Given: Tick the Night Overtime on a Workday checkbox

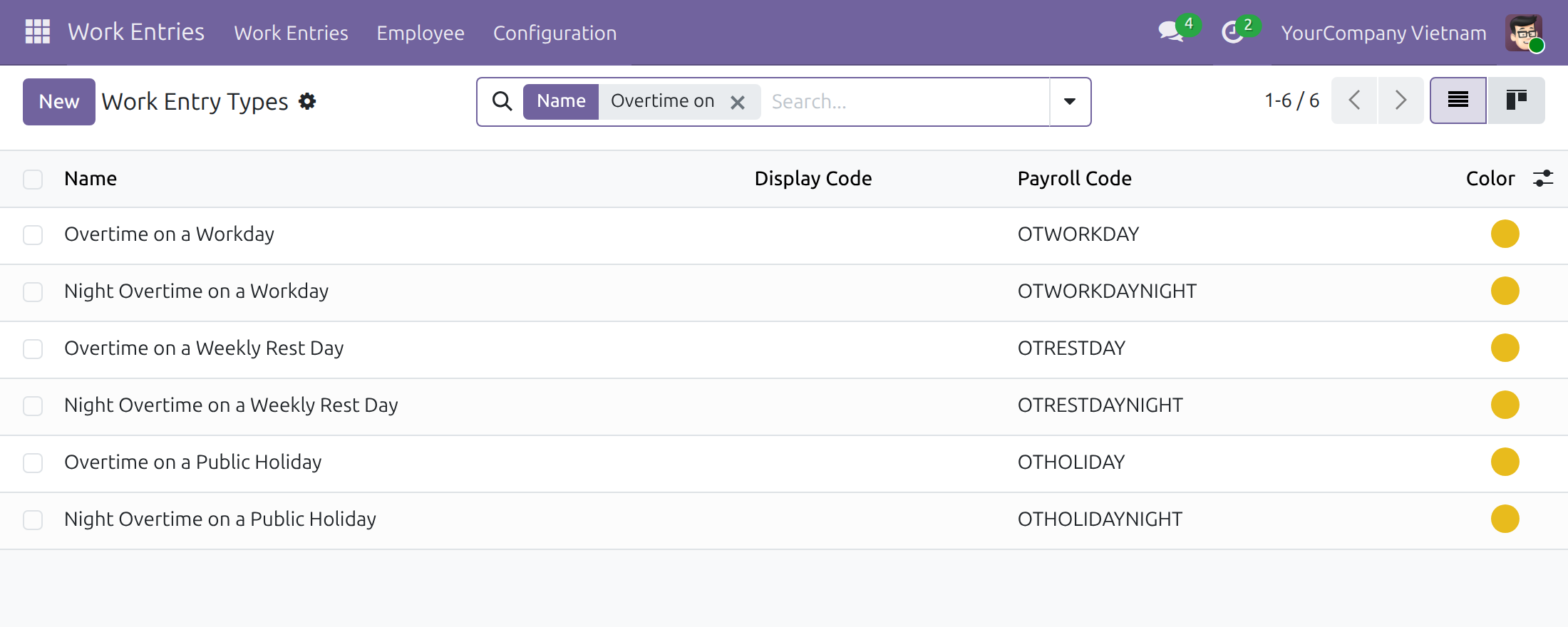Looking at the screenshot, I should click(33, 292).
